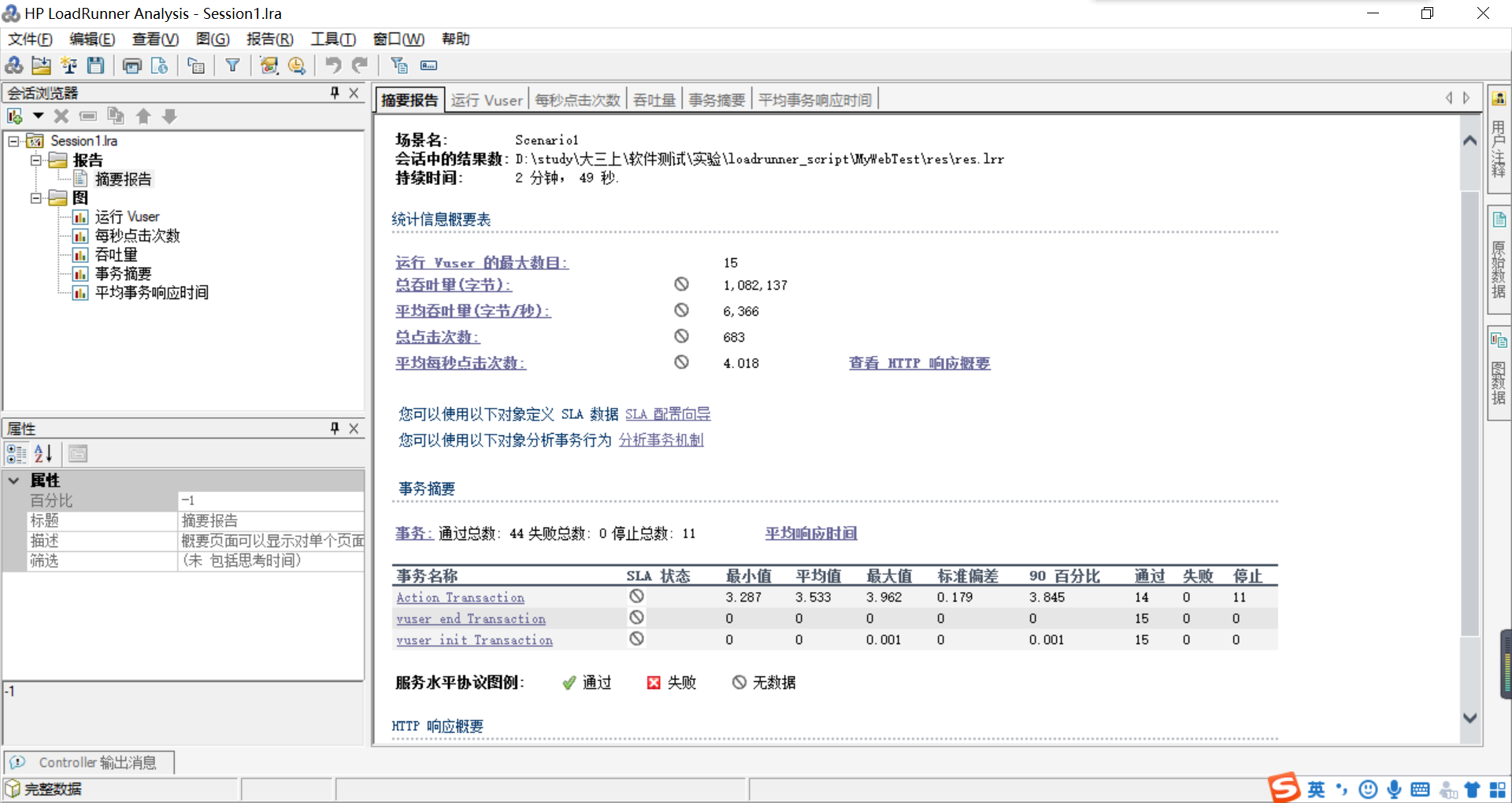Image resolution: width=1512 pixels, height=803 pixels.
Task: Click the 总吞吐量(字节) link
Action: click(453, 285)
